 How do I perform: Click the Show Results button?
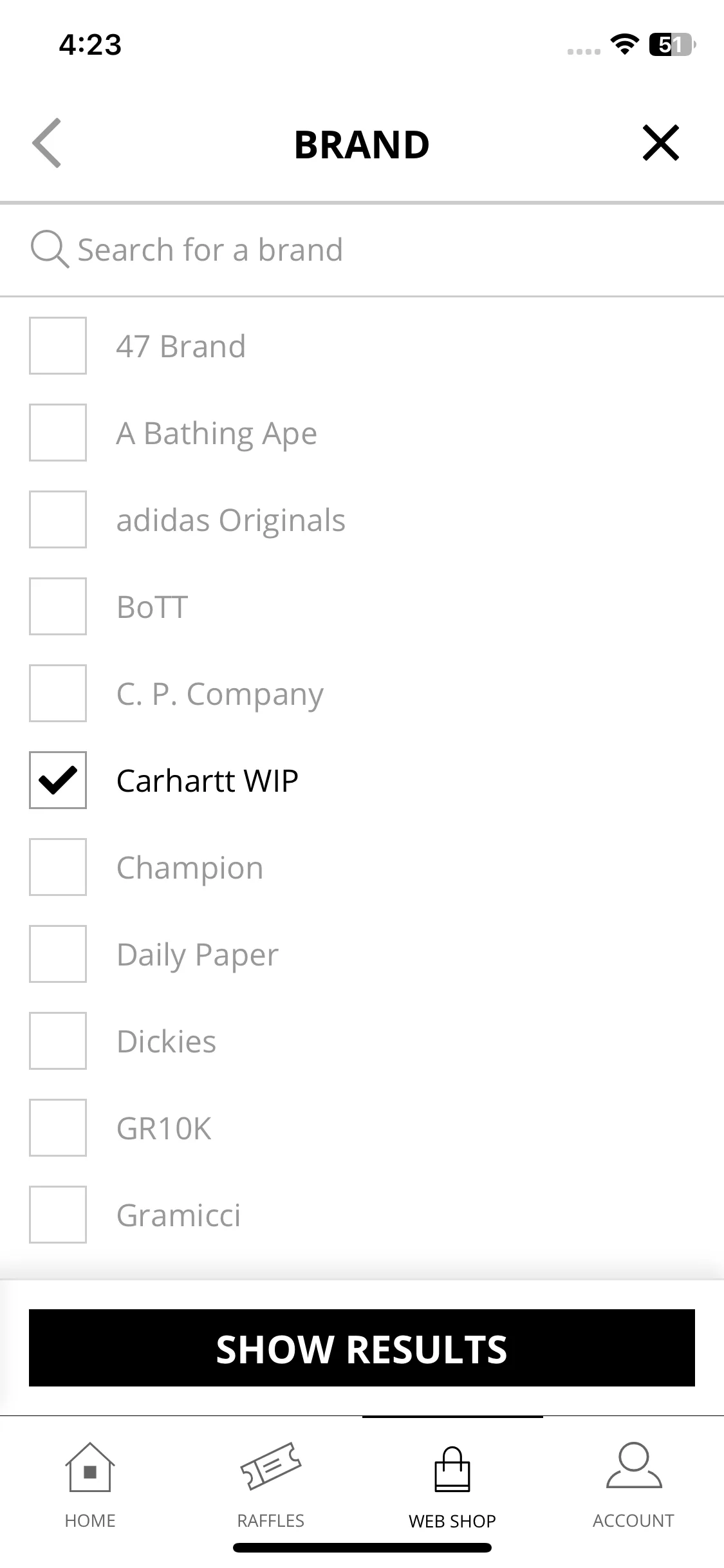(362, 1348)
